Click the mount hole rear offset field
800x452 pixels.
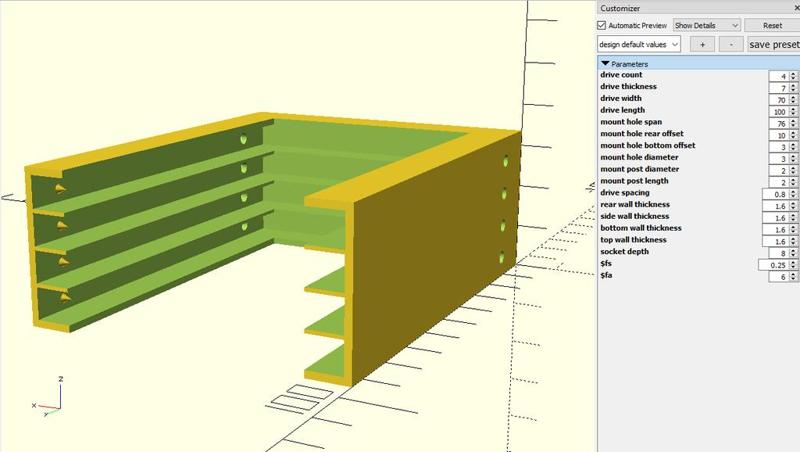pyautogui.click(x=779, y=135)
